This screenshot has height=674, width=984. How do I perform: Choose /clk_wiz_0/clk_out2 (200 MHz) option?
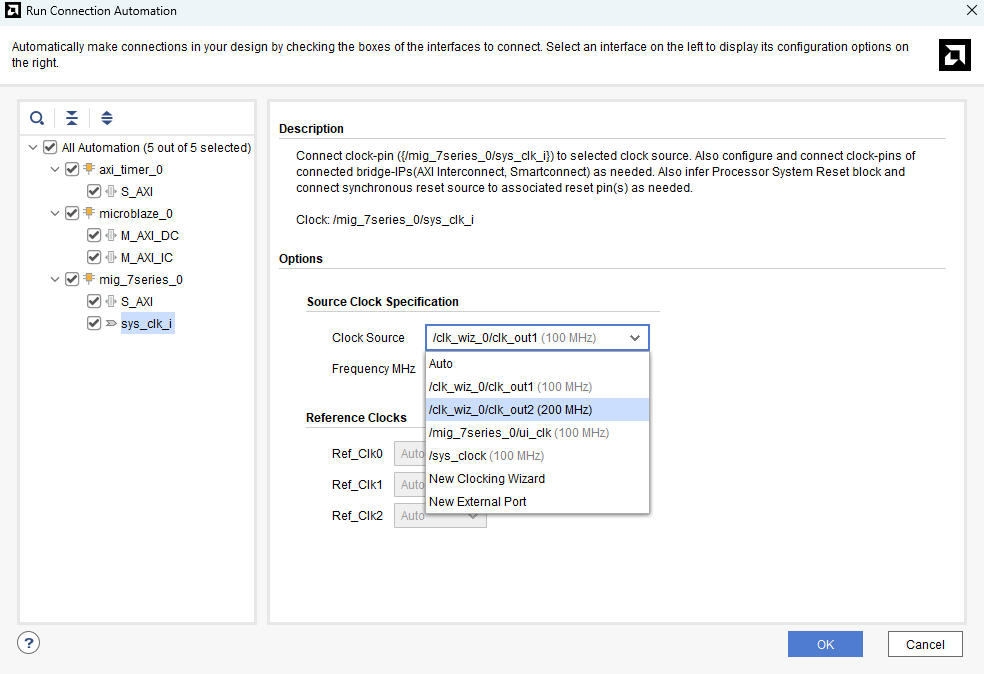(x=510, y=410)
